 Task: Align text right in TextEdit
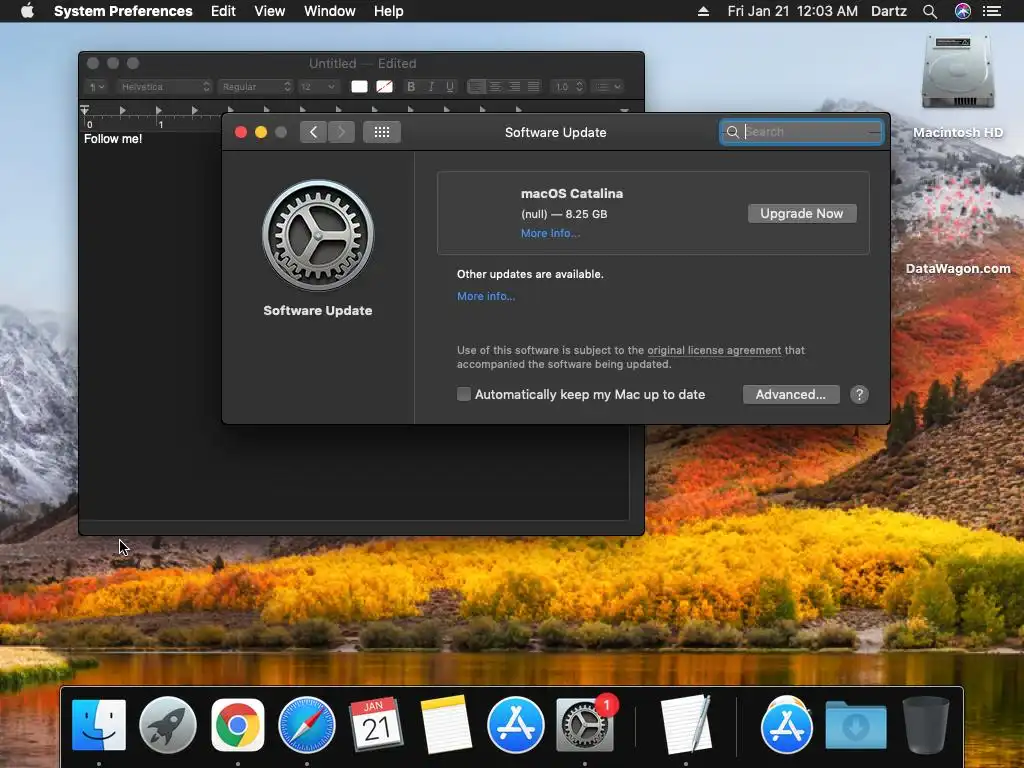tap(515, 86)
